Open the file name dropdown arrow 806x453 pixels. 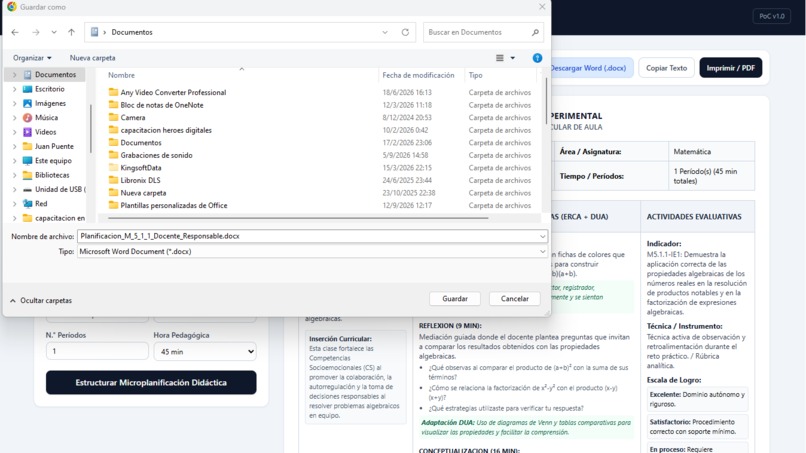[542, 236]
